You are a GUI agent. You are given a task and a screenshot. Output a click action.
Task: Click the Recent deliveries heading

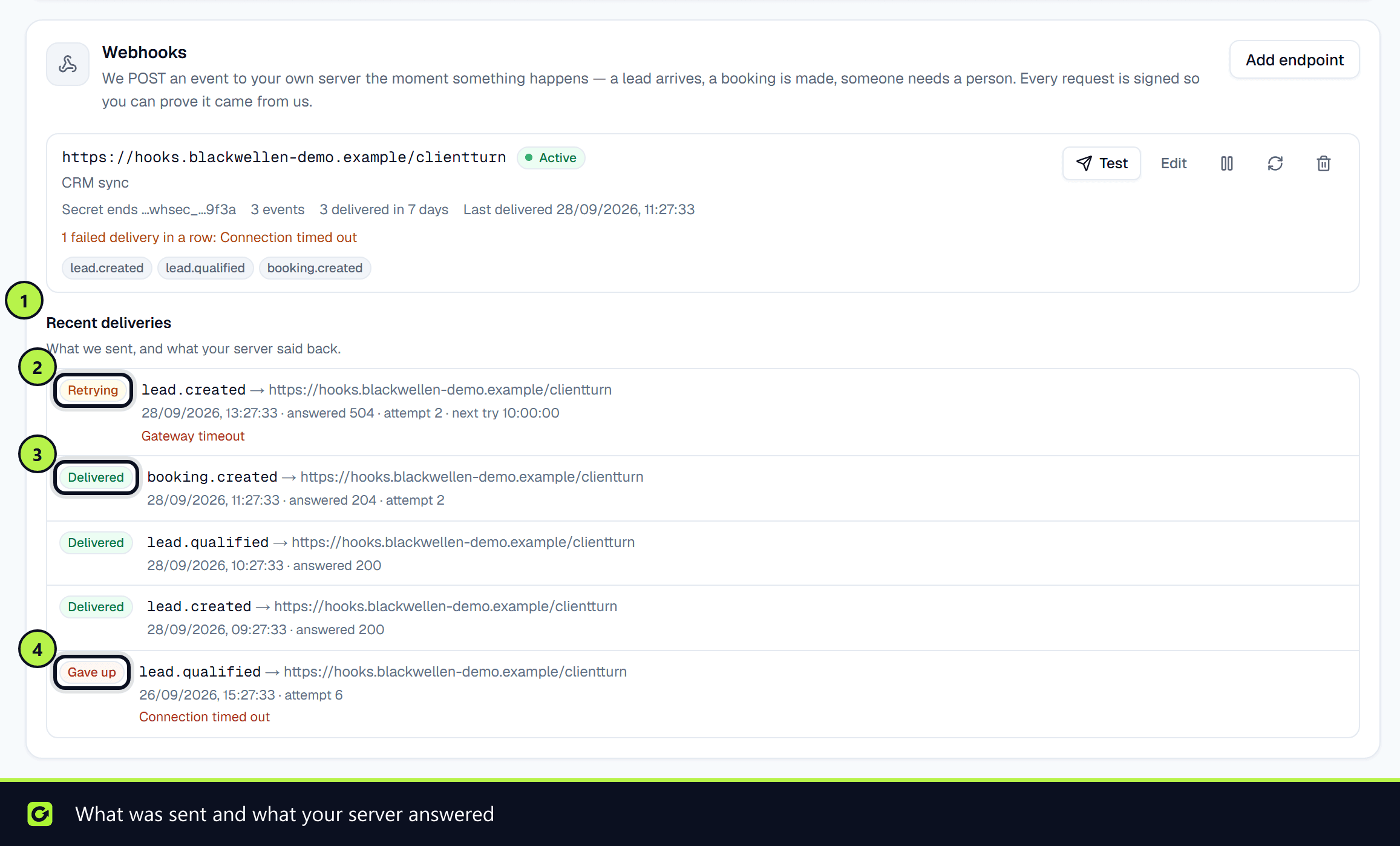tap(109, 323)
